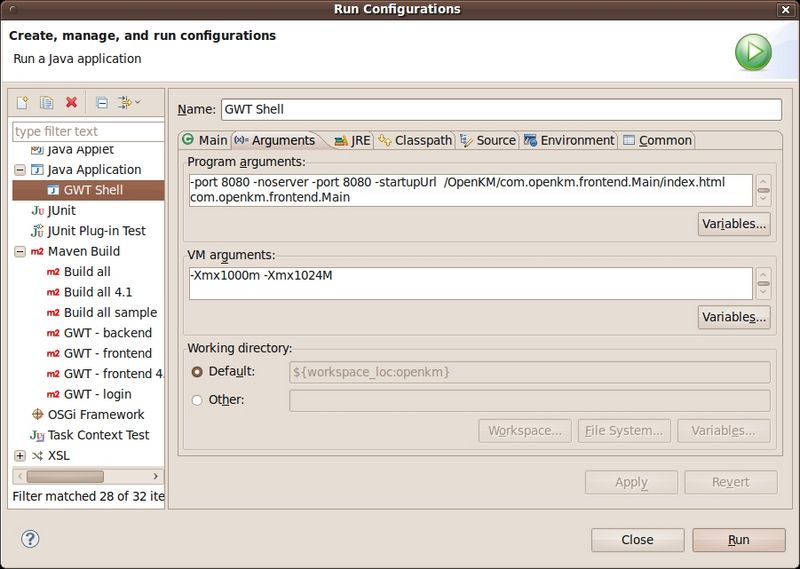800x569 pixels.
Task: Select the JUnit Plug-in Test entry
Action: 88,231
